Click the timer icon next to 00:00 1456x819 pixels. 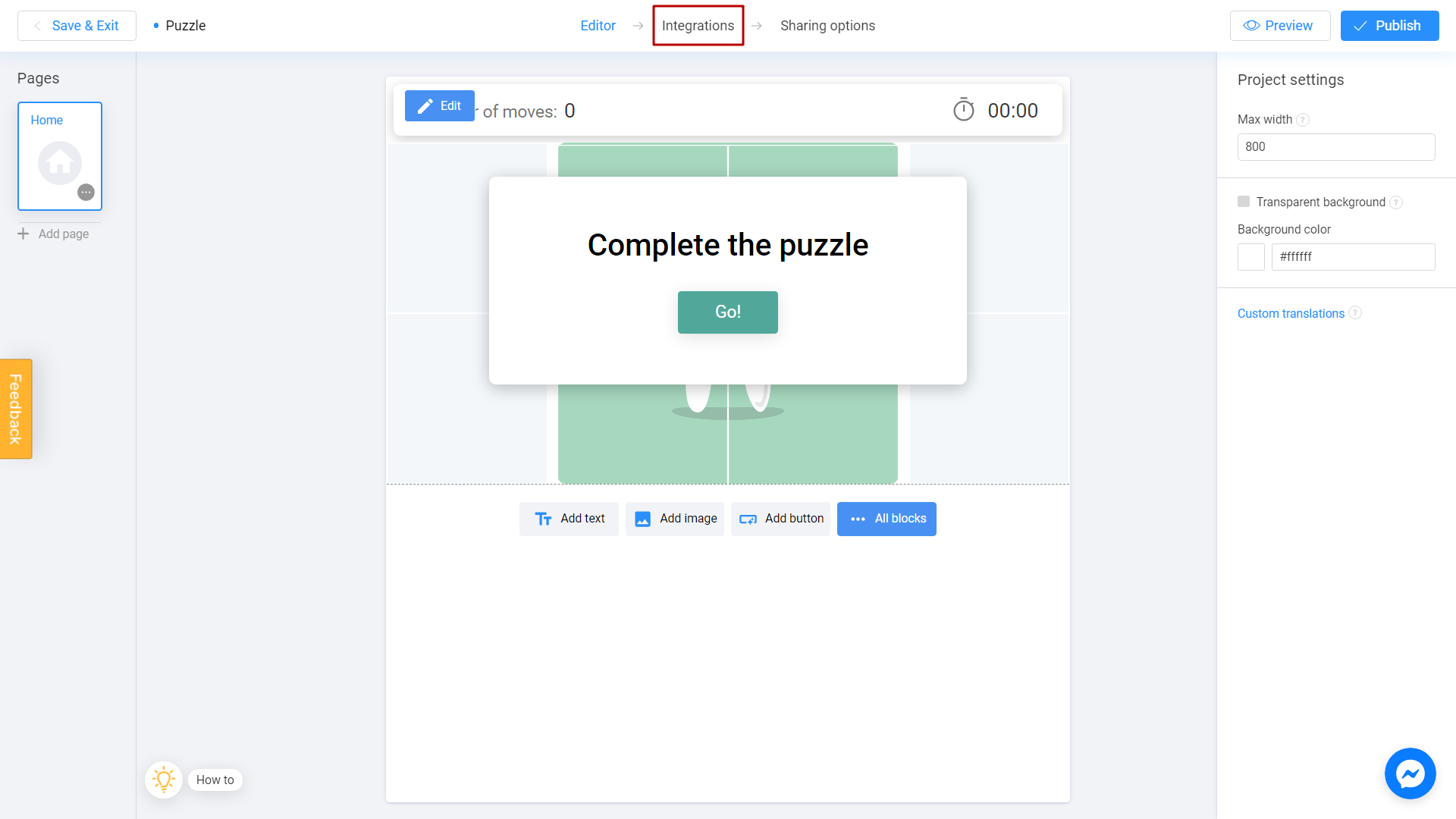pos(964,110)
